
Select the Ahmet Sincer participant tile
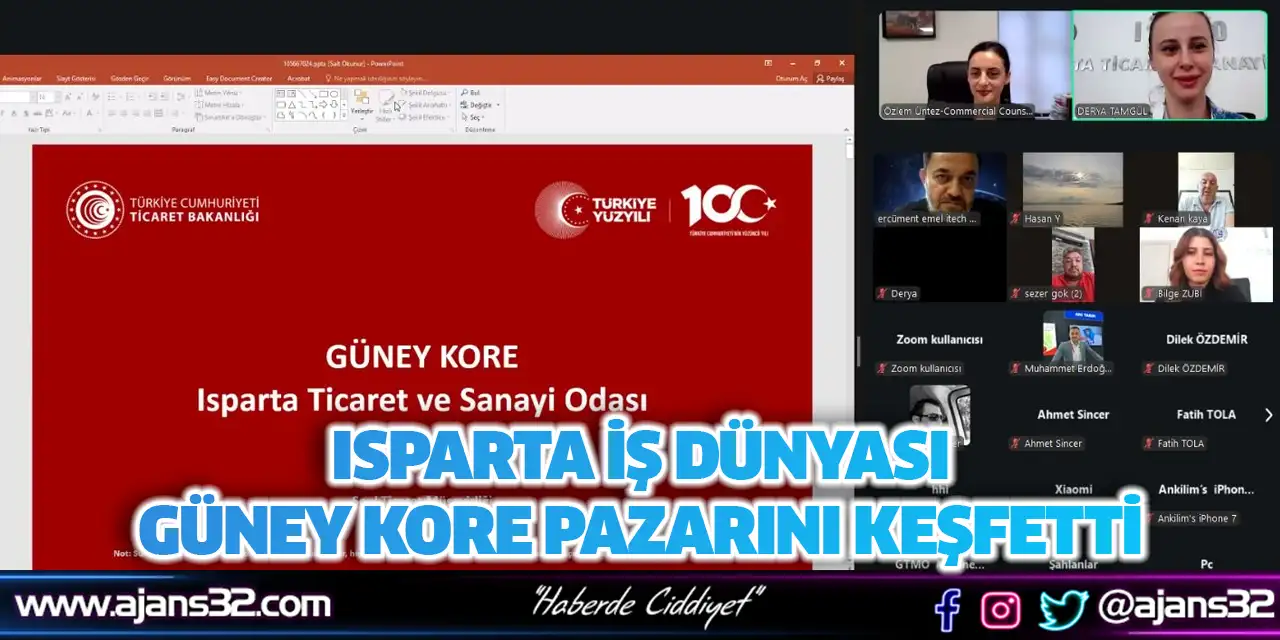[x=1073, y=414]
